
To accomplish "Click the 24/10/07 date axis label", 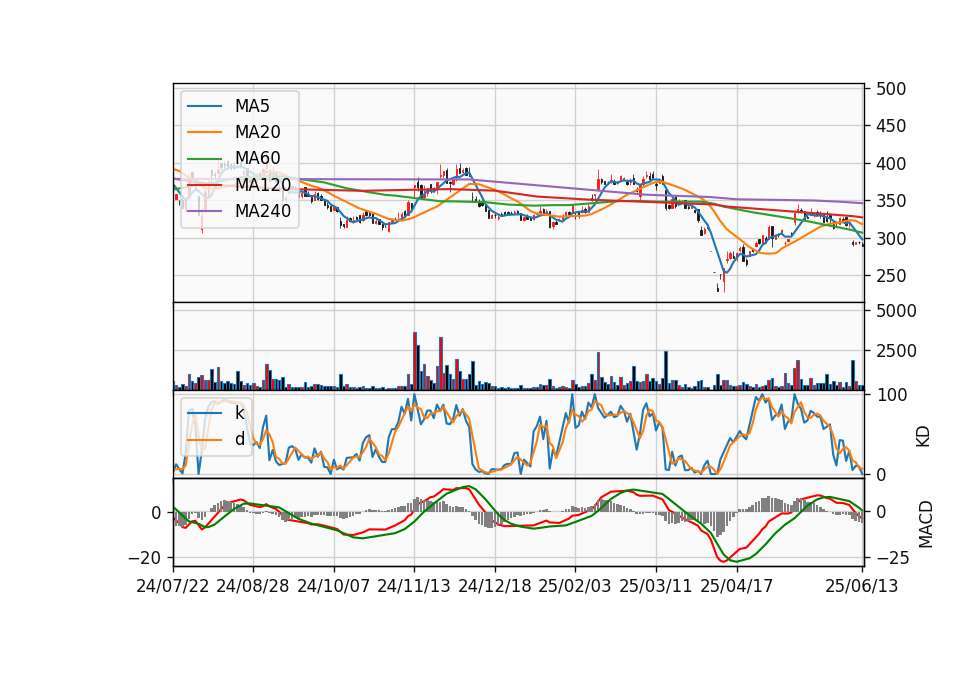I will click(334, 586).
